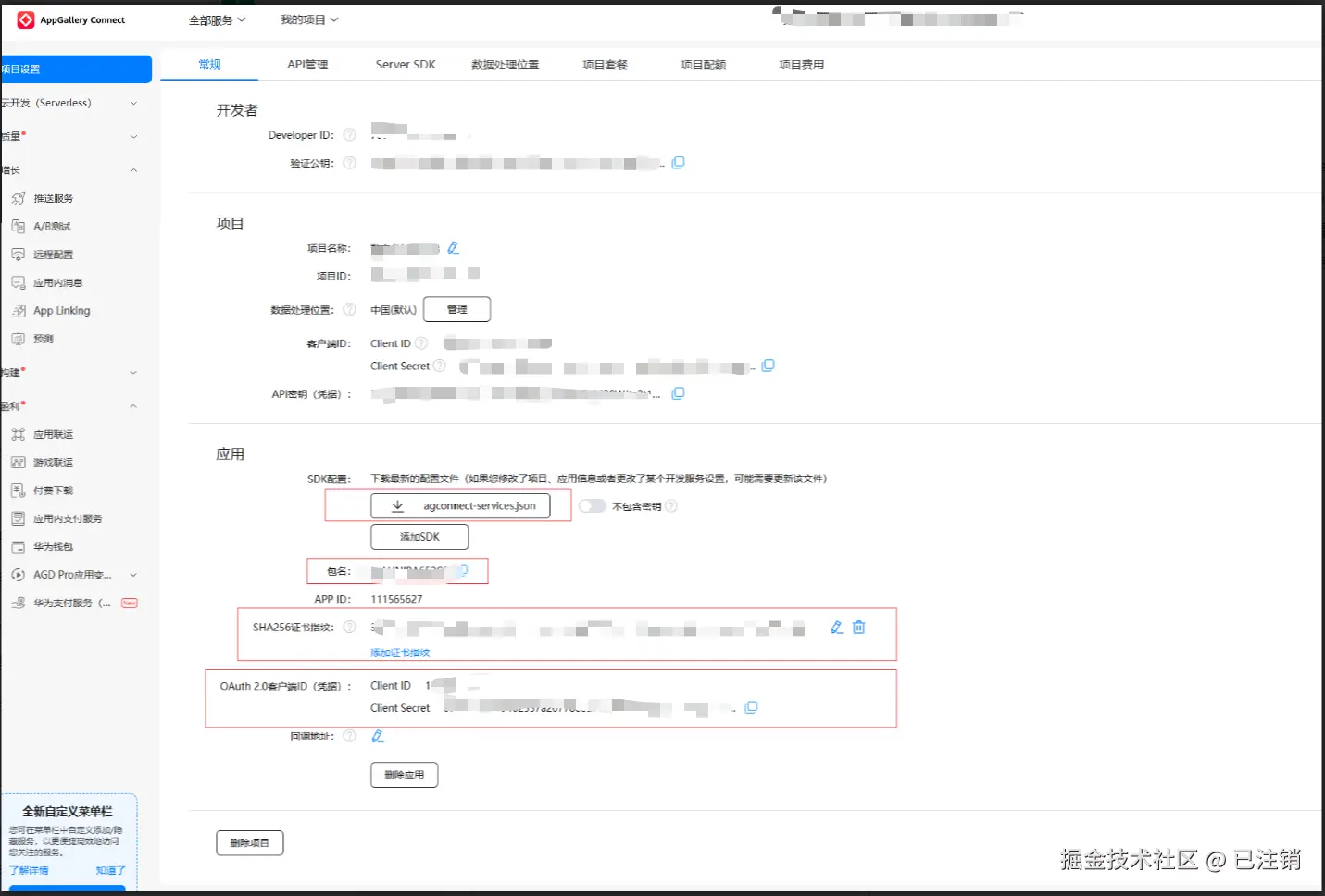Click the AppGallery Connect logo
This screenshot has width=1325, height=896.
coord(71,19)
